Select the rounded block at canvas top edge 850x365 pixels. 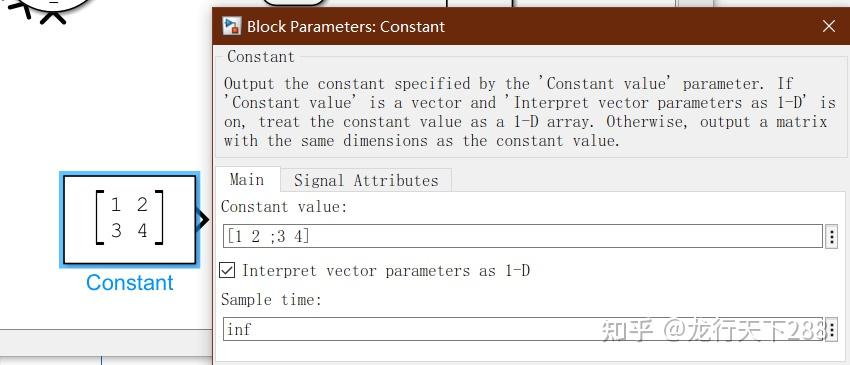[x=293, y=3]
